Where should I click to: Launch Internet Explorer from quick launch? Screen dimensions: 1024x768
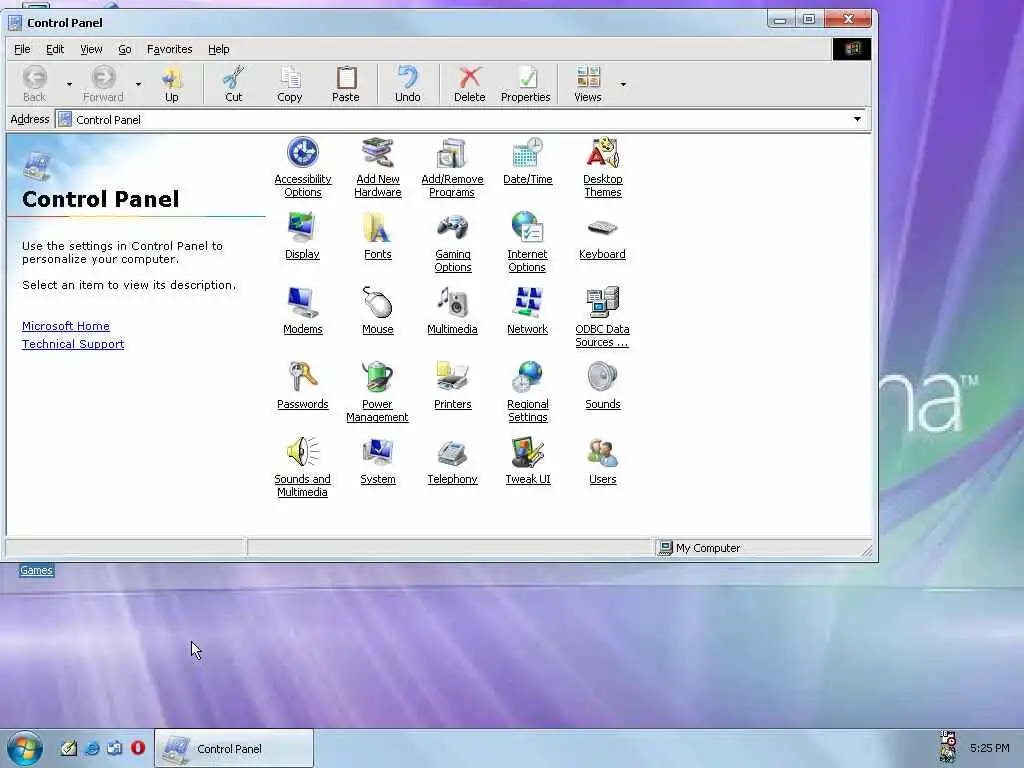pyautogui.click(x=92, y=748)
